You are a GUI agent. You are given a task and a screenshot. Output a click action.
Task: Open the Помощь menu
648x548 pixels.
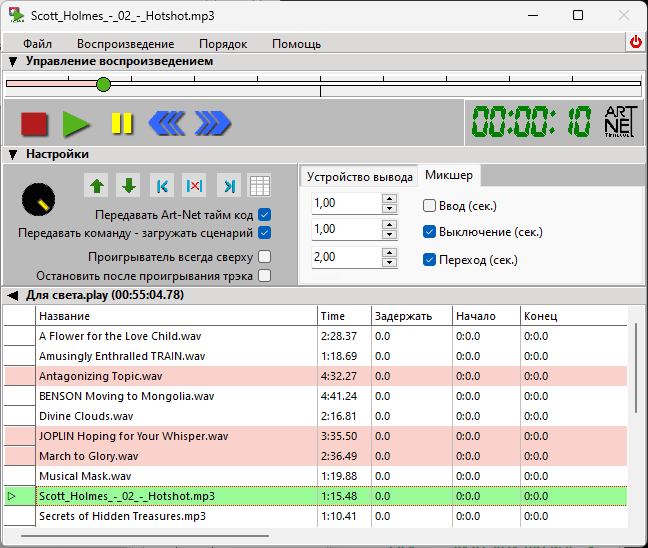point(296,44)
